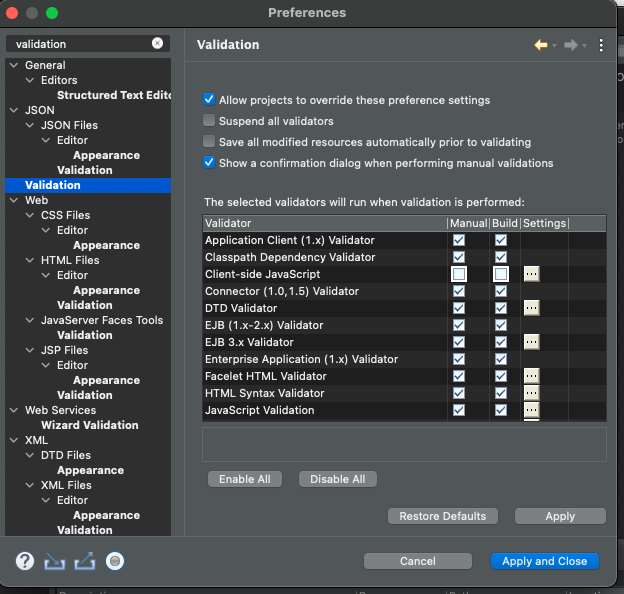Enable Suspend all validators

(x=209, y=120)
